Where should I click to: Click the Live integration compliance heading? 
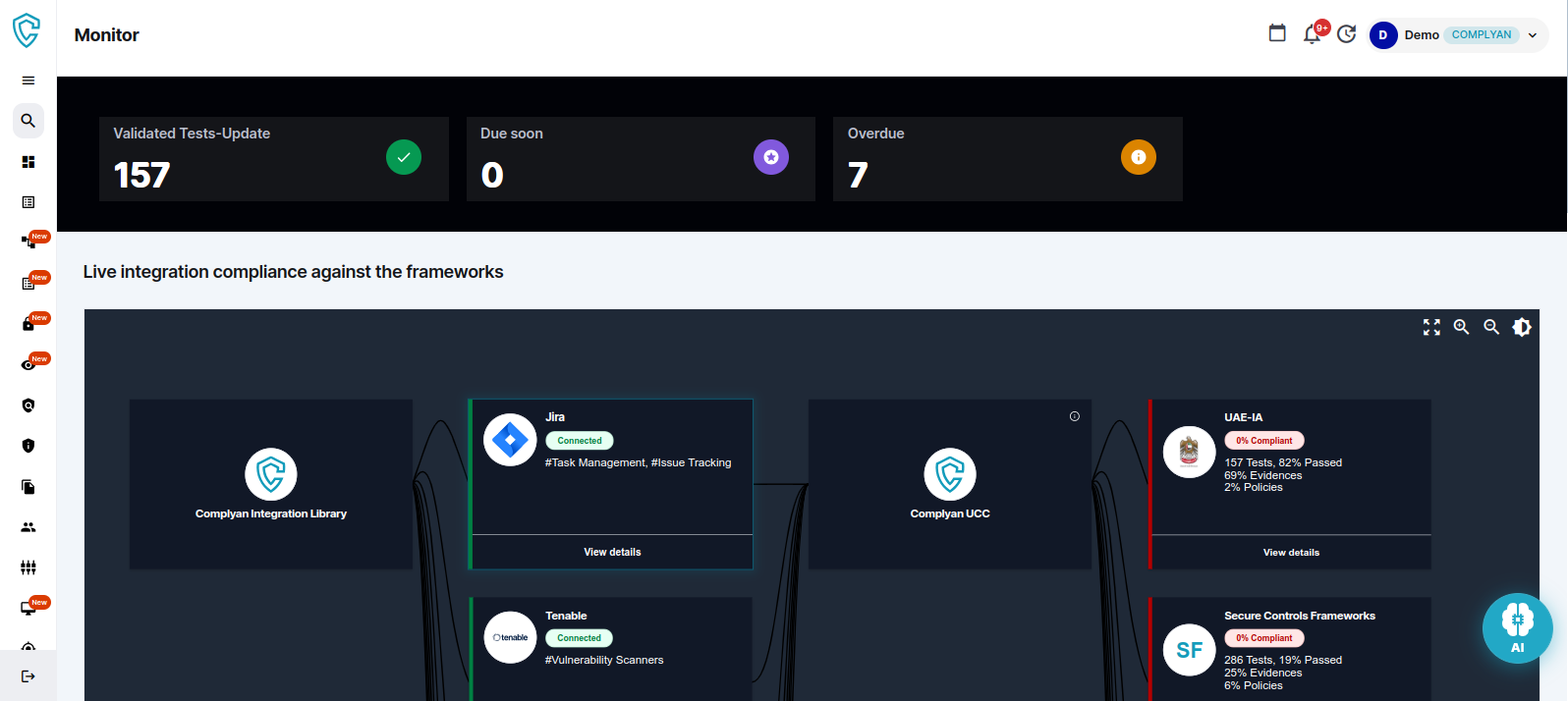(293, 272)
